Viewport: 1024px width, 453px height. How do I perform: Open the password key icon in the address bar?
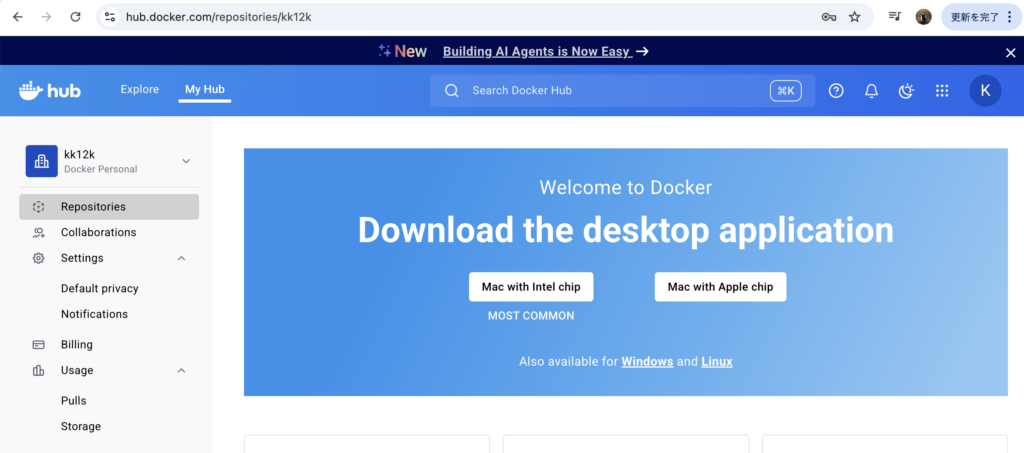click(829, 17)
